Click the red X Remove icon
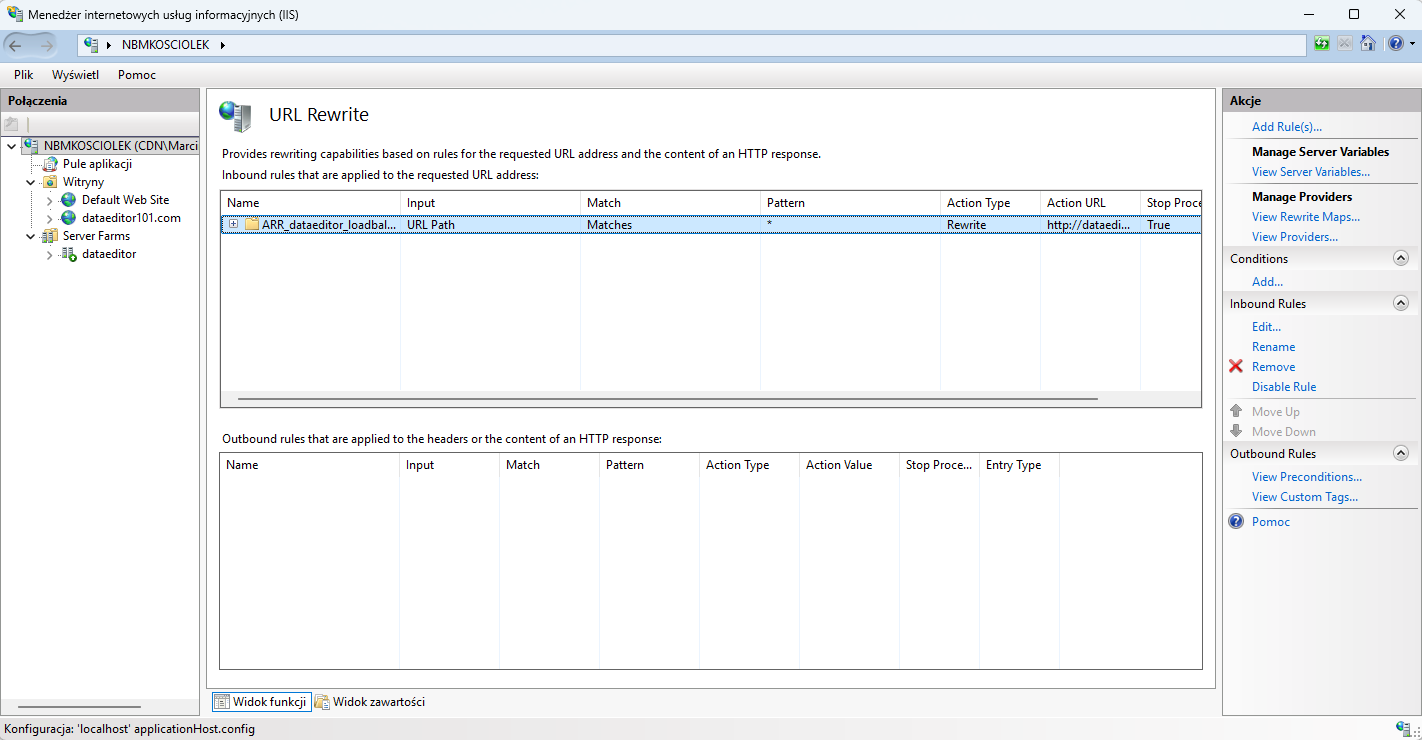This screenshot has height=740, width=1422. click(1236, 367)
